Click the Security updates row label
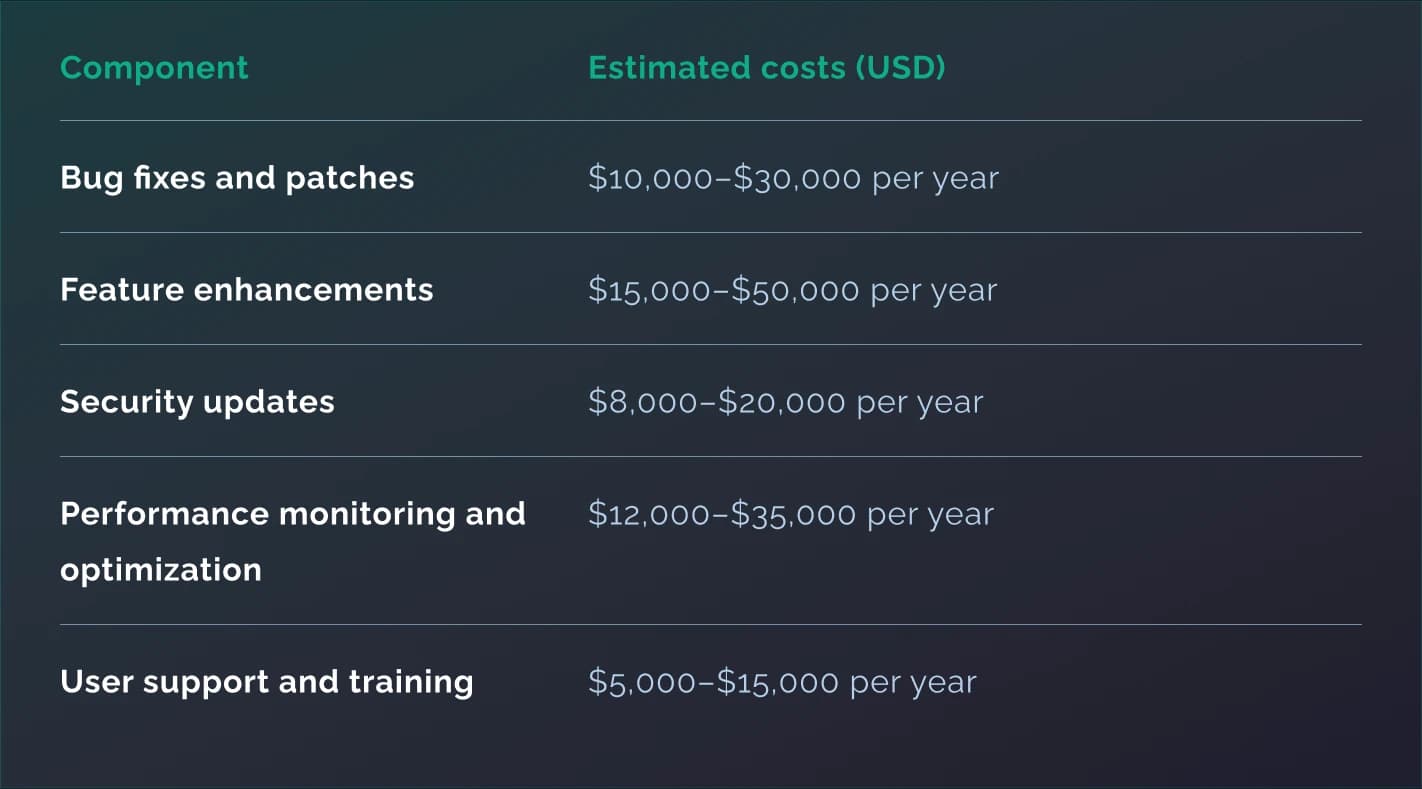1422x789 pixels. pos(197,402)
